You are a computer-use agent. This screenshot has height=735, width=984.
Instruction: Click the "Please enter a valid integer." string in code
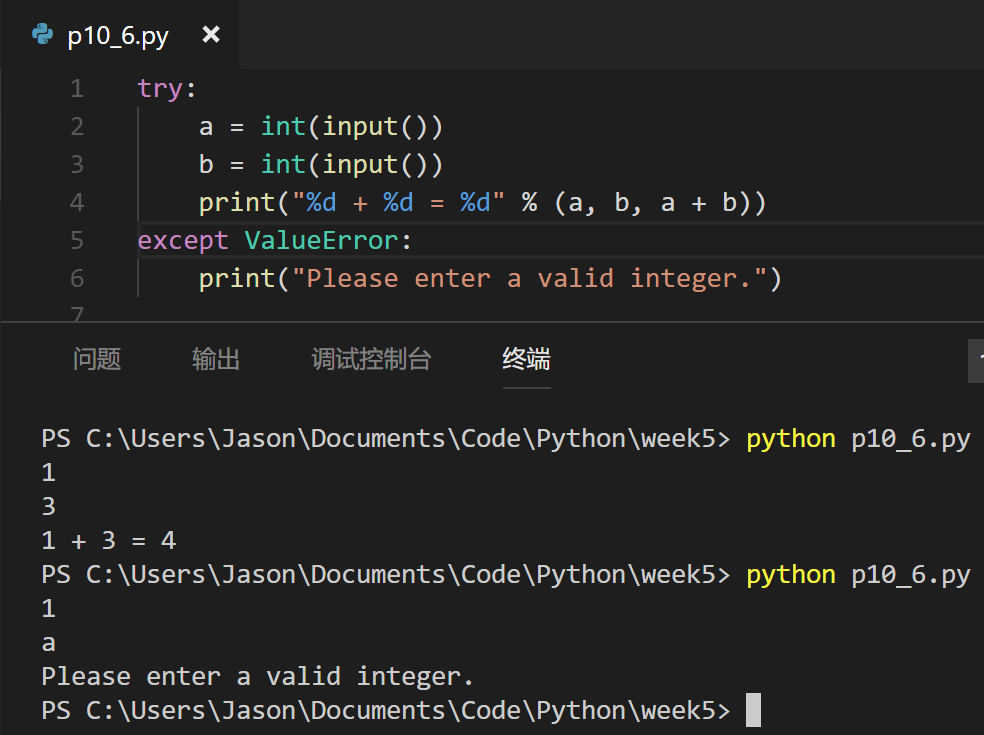click(529, 278)
